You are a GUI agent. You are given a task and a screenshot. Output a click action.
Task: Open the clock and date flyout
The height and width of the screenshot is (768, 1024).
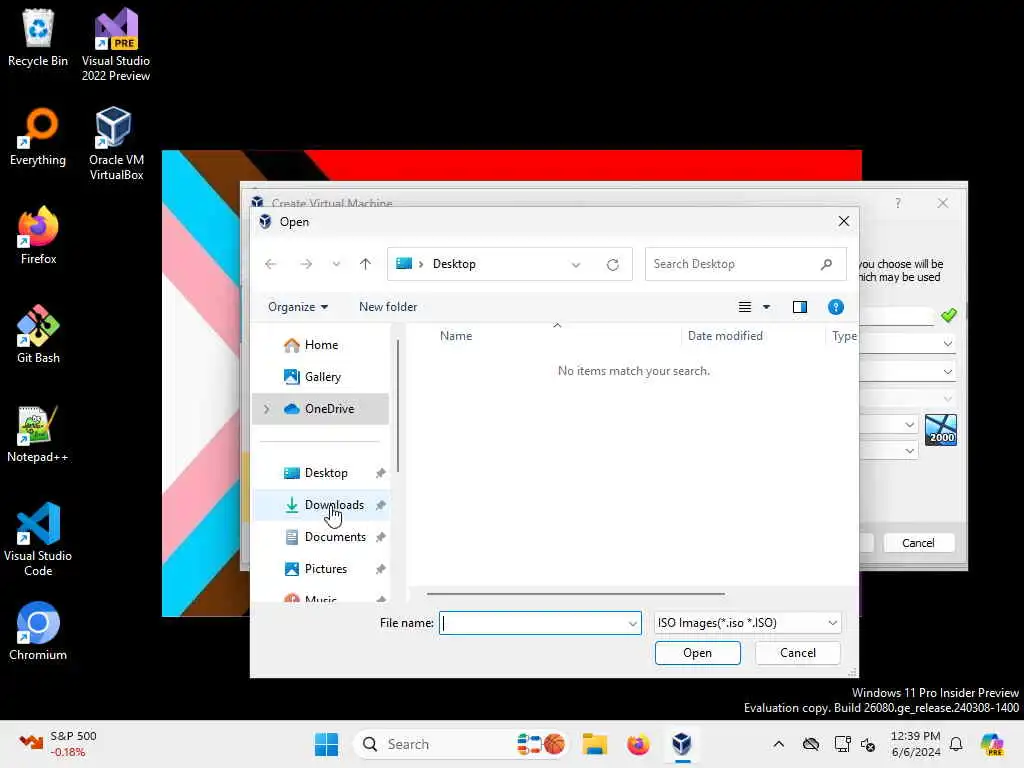pos(916,744)
